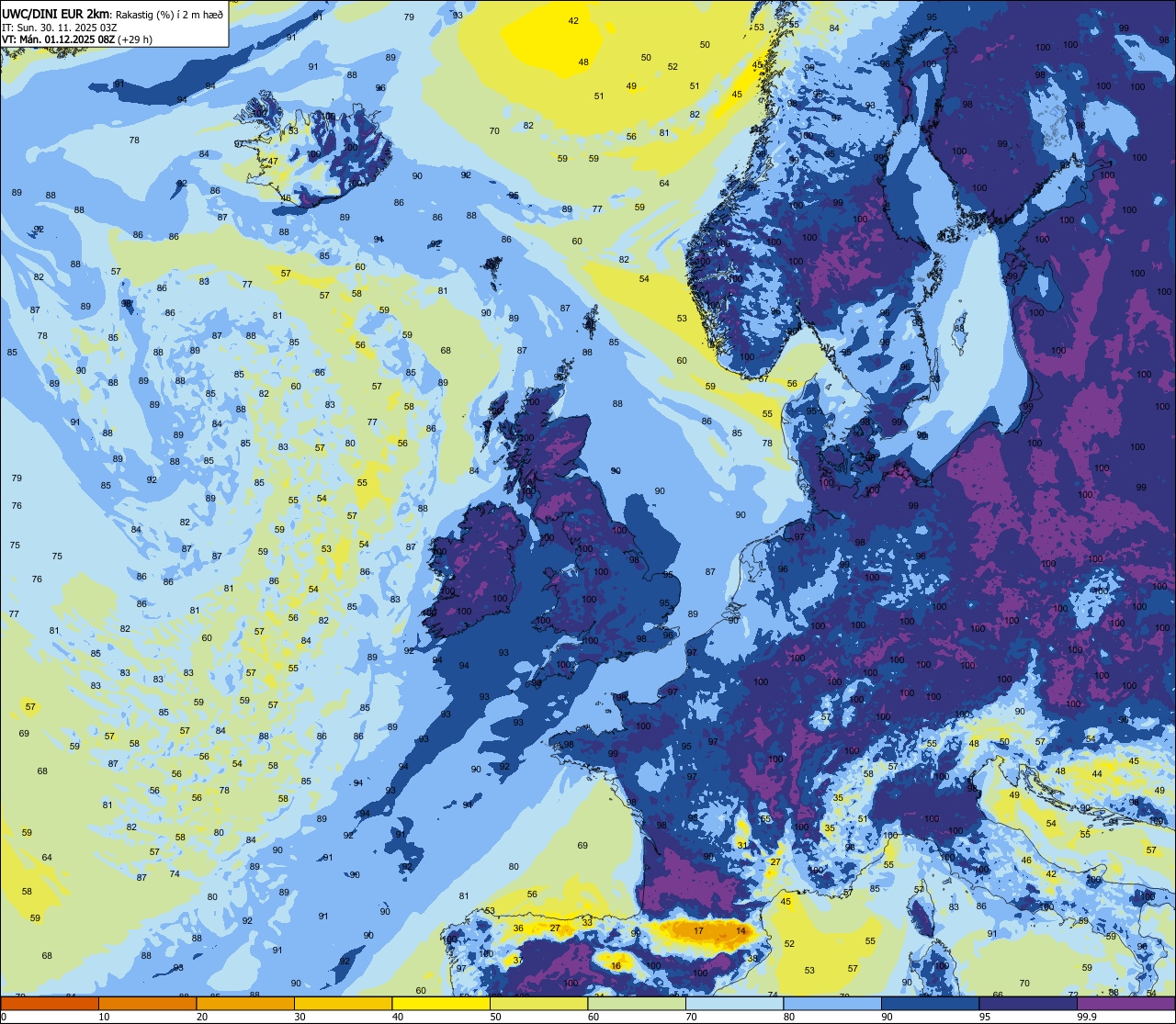
Task: Click the '14' humidity value over Spain
Action: pos(741,931)
